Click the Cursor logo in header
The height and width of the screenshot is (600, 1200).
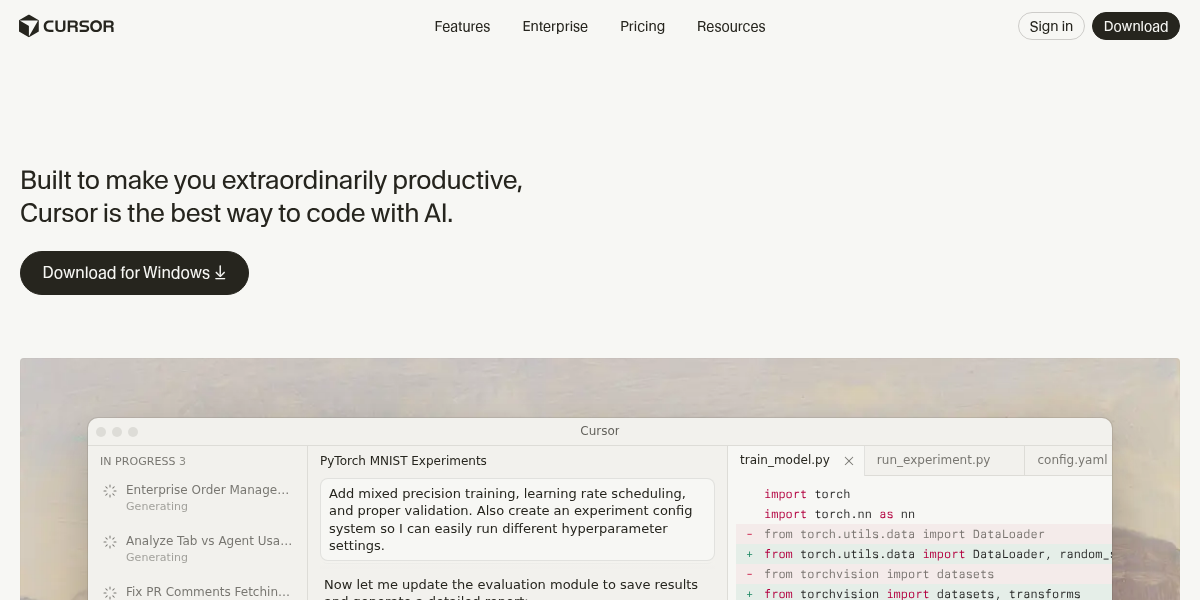66,26
